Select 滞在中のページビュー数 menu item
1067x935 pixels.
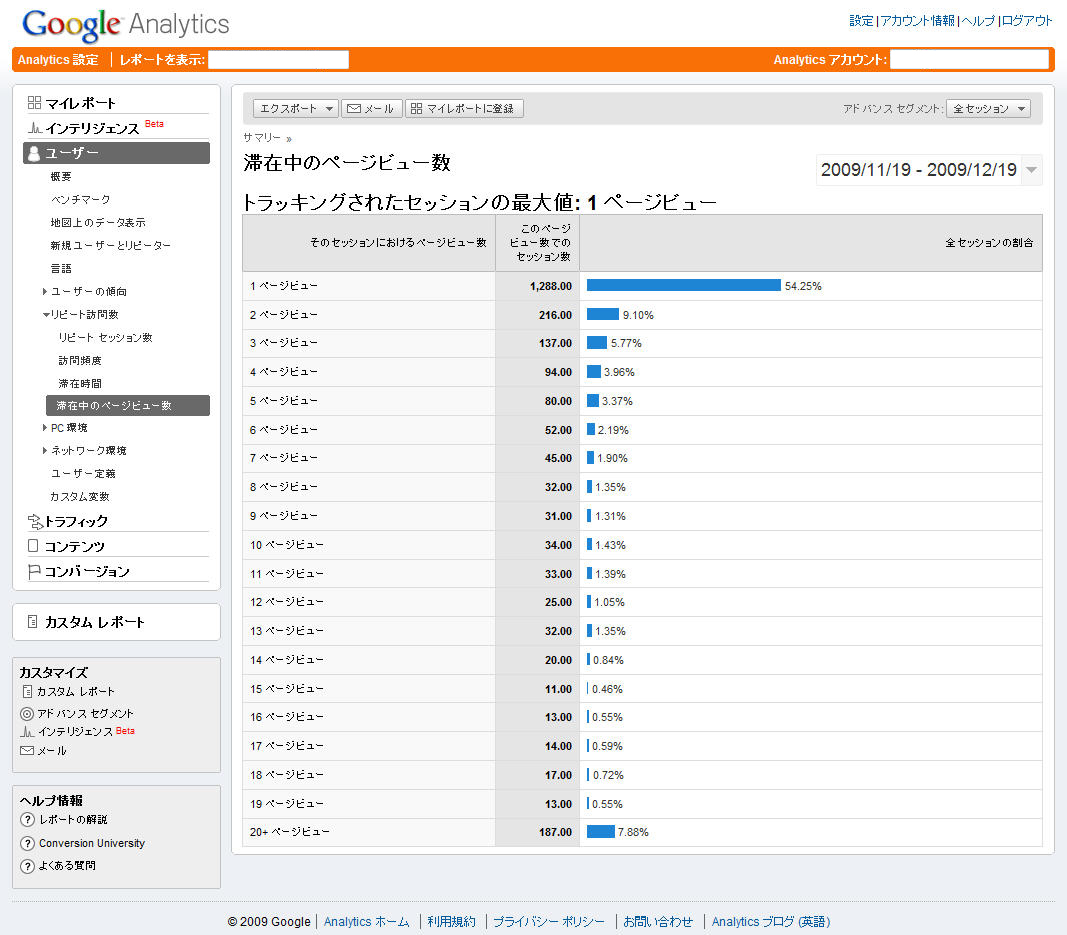(x=128, y=406)
